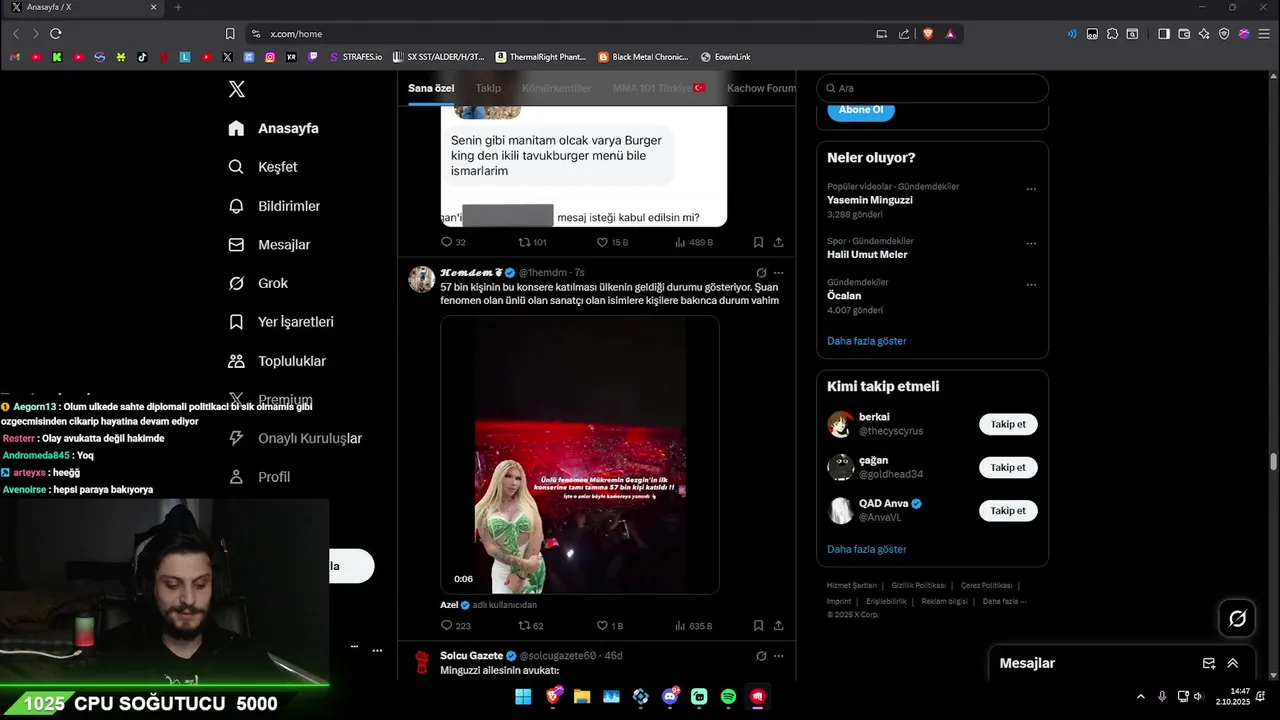Show more suggestions under Kimi takip etmeli

point(866,549)
